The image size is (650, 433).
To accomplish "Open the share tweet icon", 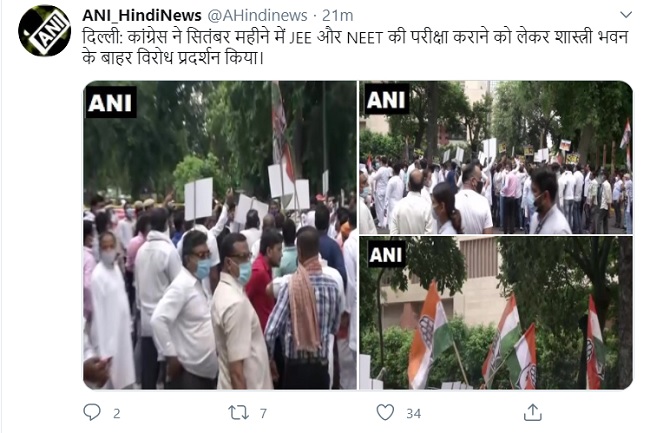I will pos(533,412).
